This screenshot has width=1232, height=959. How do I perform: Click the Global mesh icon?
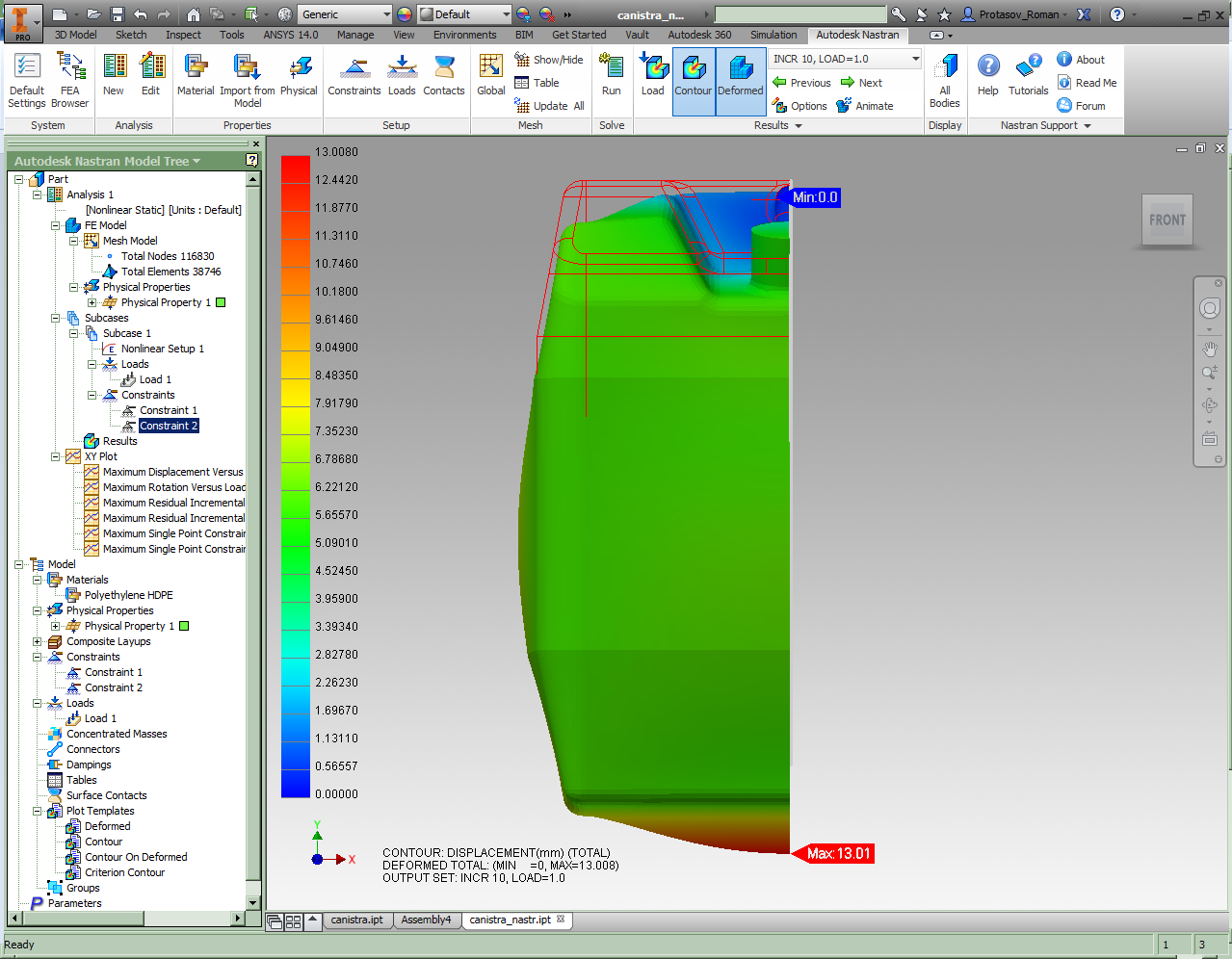pyautogui.click(x=490, y=75)
